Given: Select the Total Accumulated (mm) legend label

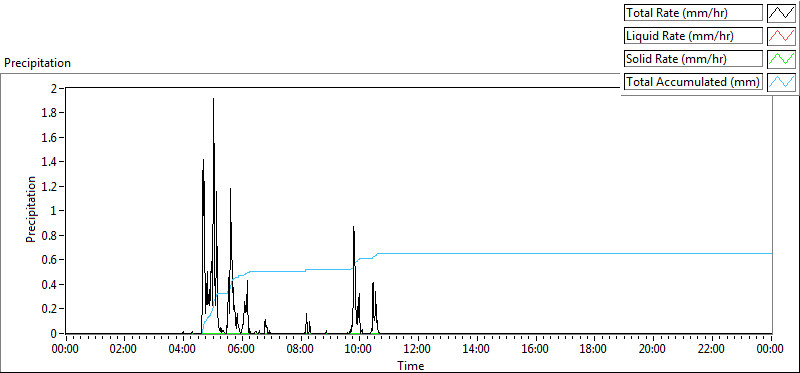Looking at the screenshot, I should pos(693,82).
